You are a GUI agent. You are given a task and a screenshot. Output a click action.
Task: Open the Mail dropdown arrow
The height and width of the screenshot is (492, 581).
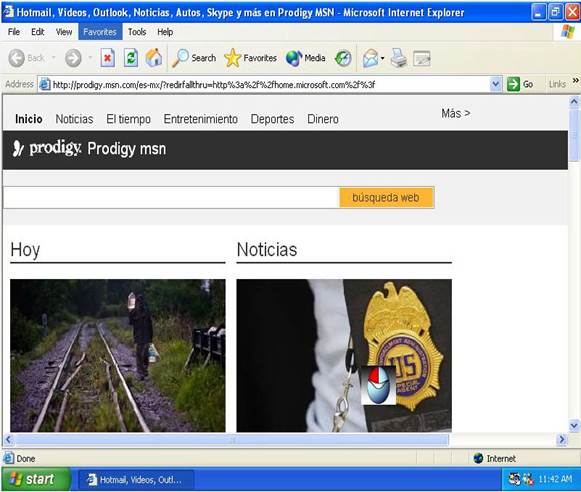tap(382, 59)
